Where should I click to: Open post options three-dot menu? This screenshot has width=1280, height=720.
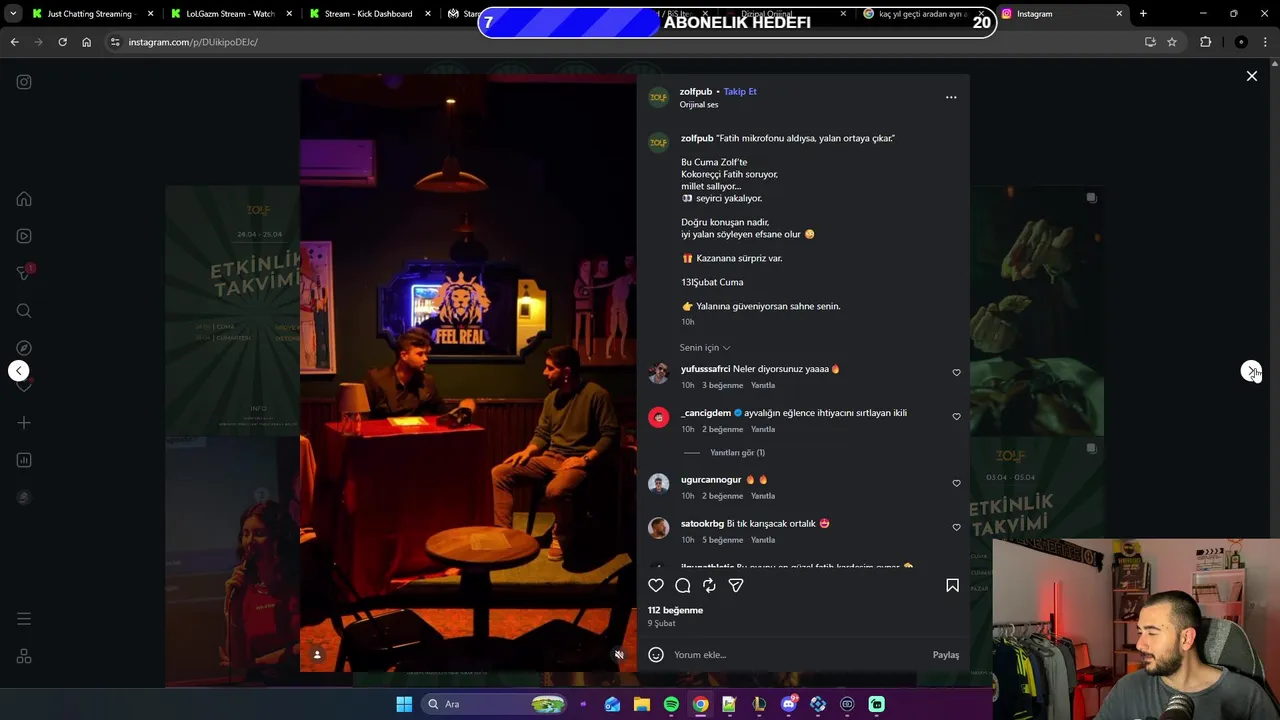tap(951, 97)
